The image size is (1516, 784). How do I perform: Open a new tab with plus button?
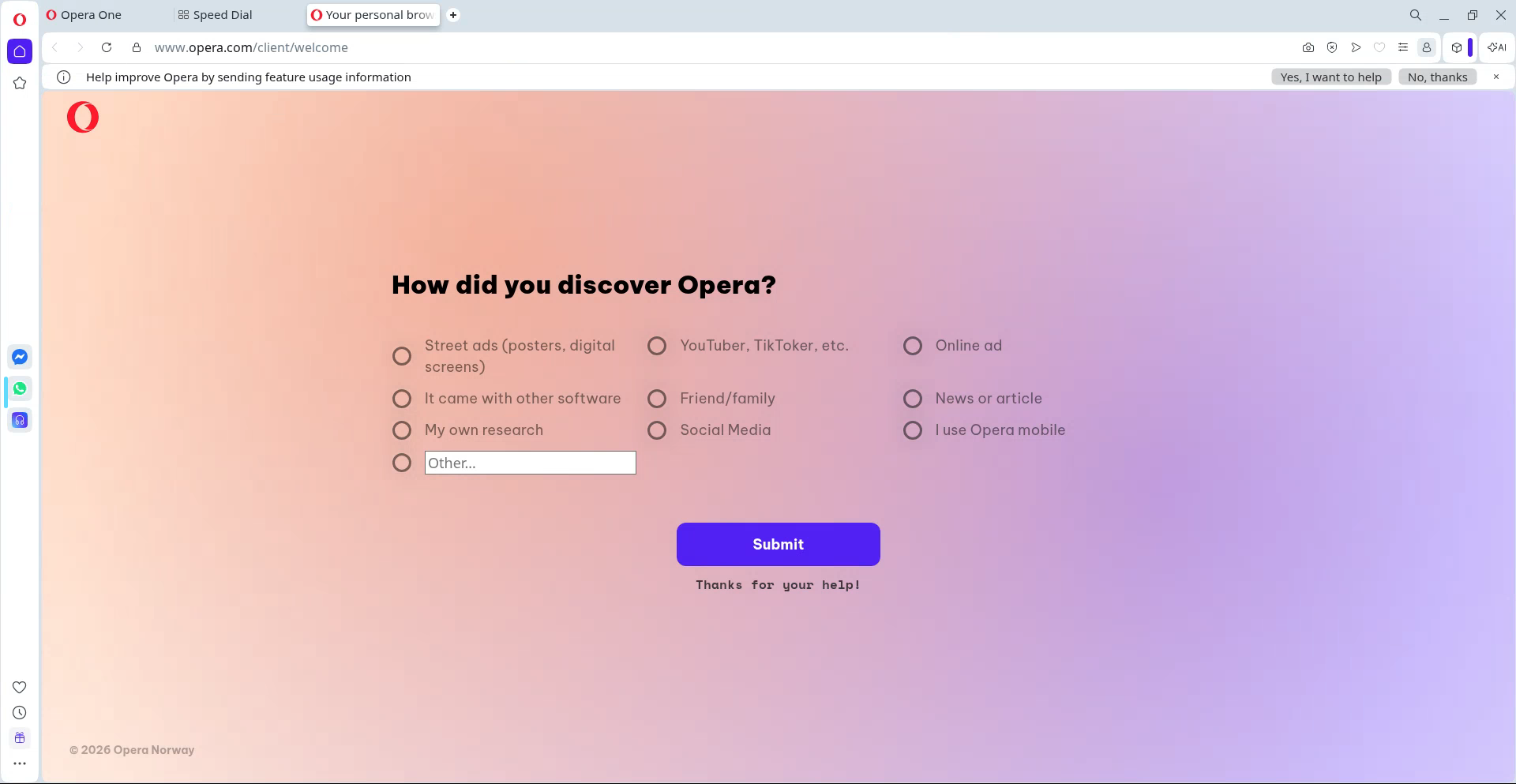(x=453, y=15)
